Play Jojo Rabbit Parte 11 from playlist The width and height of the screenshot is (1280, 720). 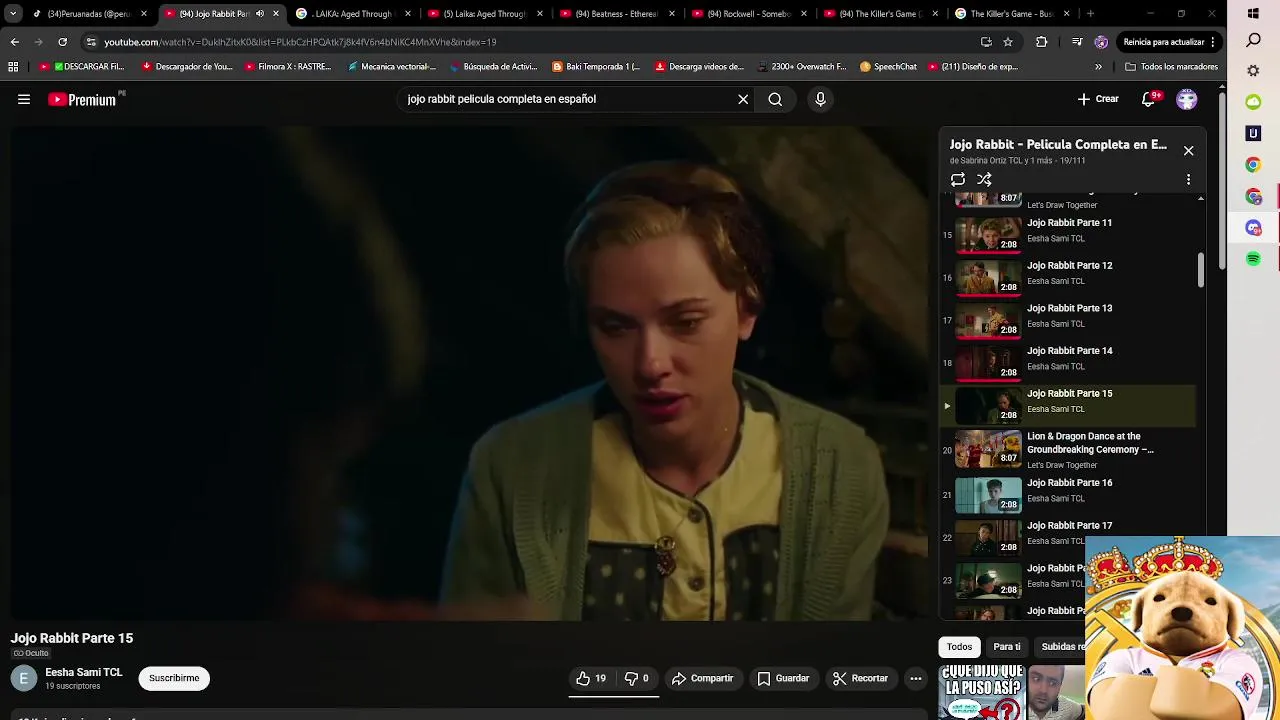pos(1068,234)
